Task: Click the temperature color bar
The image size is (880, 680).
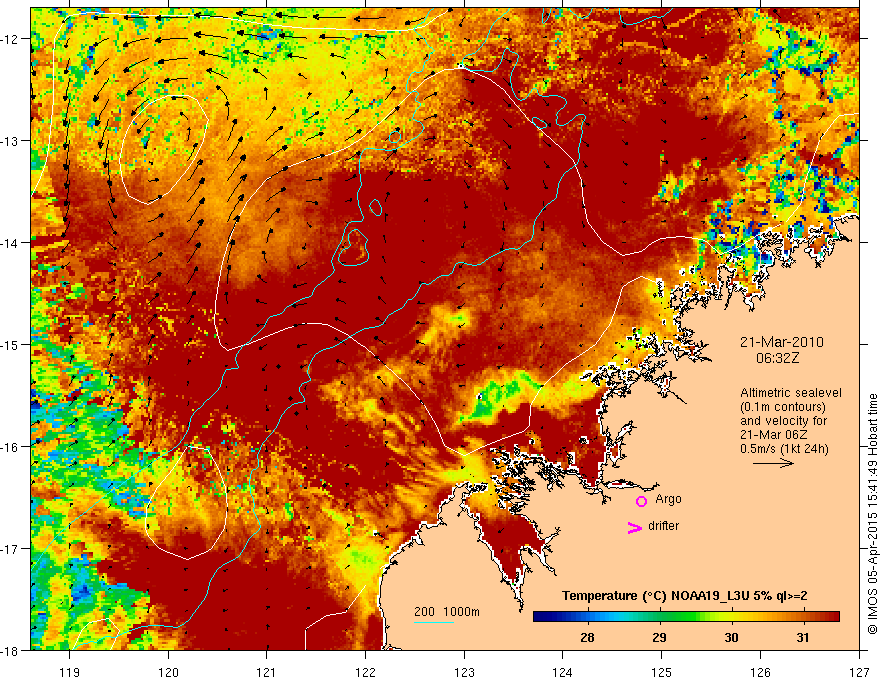Action: [x=686, y=617]
